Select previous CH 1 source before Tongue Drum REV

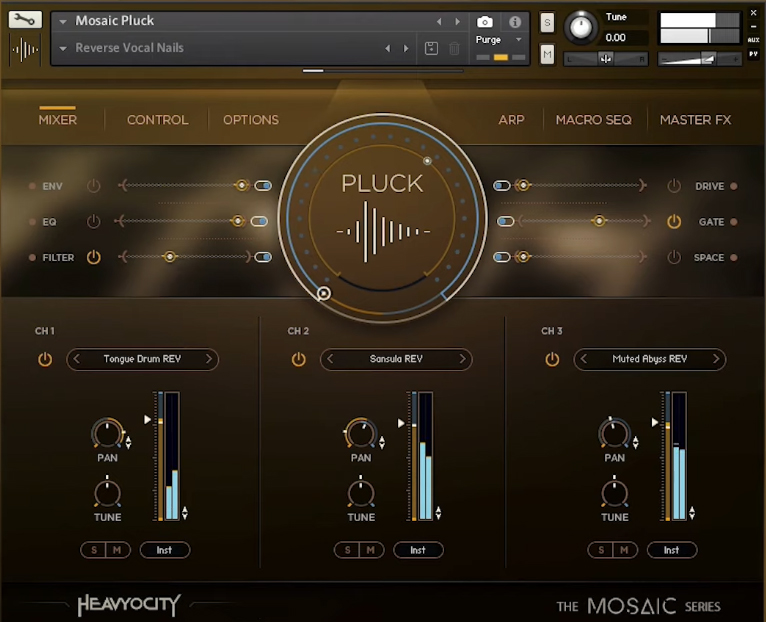pos(77,359)
